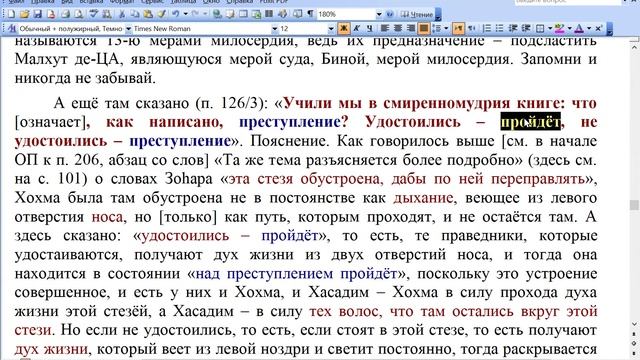Image resolution: width=640 pixels, height=360 pixels.
Task: Align the paragraph to the left
Action: click(x=384, y=28)
